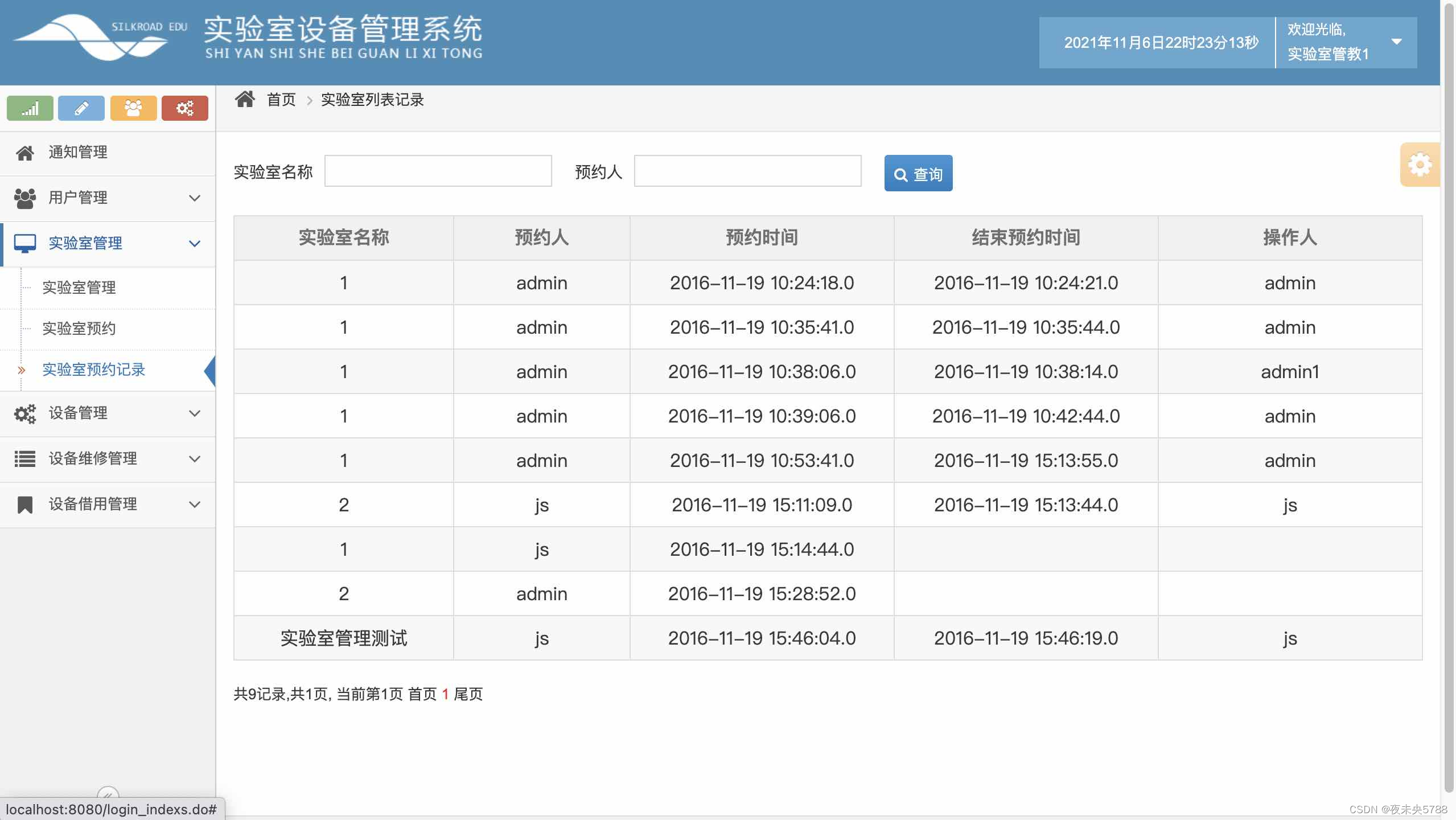
Task: Click the home icon in breadcrumb
Action: 245,100
